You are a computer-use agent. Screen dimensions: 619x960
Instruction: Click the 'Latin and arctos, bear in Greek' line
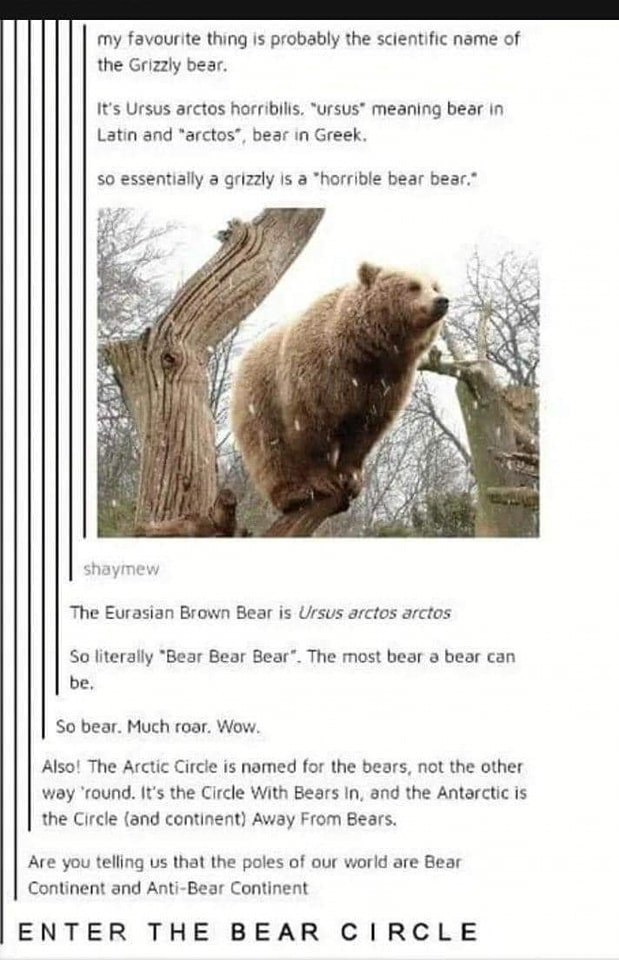pyautogui.click(x=232, y=135)
